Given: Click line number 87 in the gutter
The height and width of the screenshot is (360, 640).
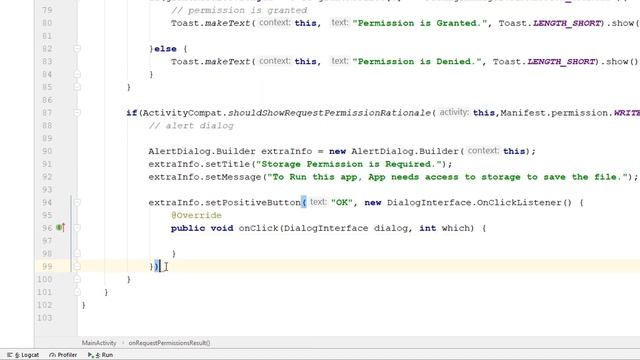Looking at the screenshot, I should coord(47,113).
